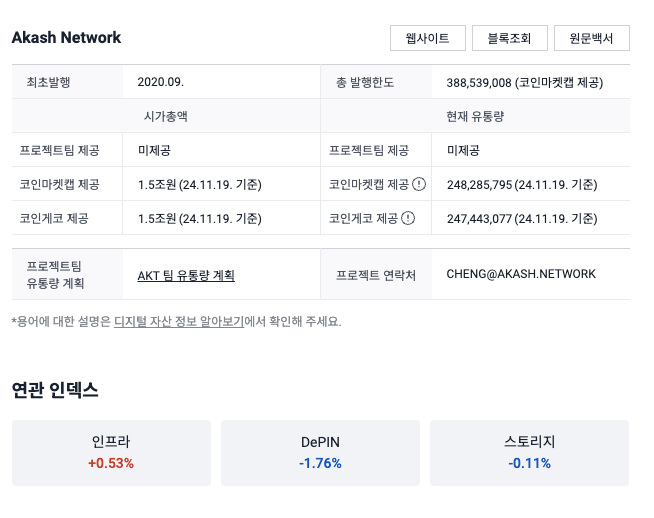Select the 스토리지 index card

pos(529,453)
